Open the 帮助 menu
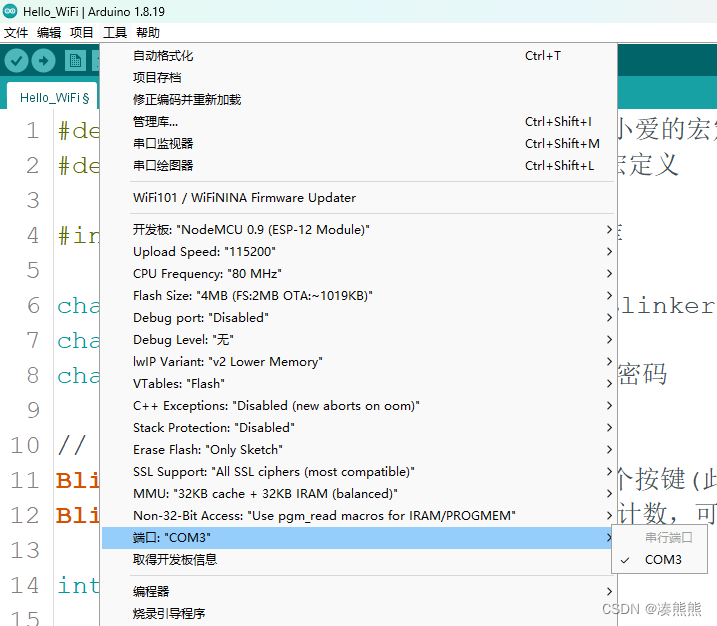This screenshot has width=717, height=626. 148,33
